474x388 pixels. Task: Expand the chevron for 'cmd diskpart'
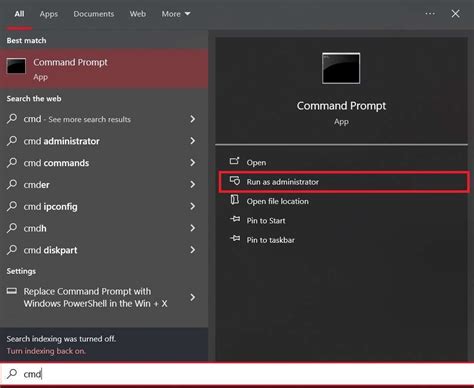(x=193, y=250)
